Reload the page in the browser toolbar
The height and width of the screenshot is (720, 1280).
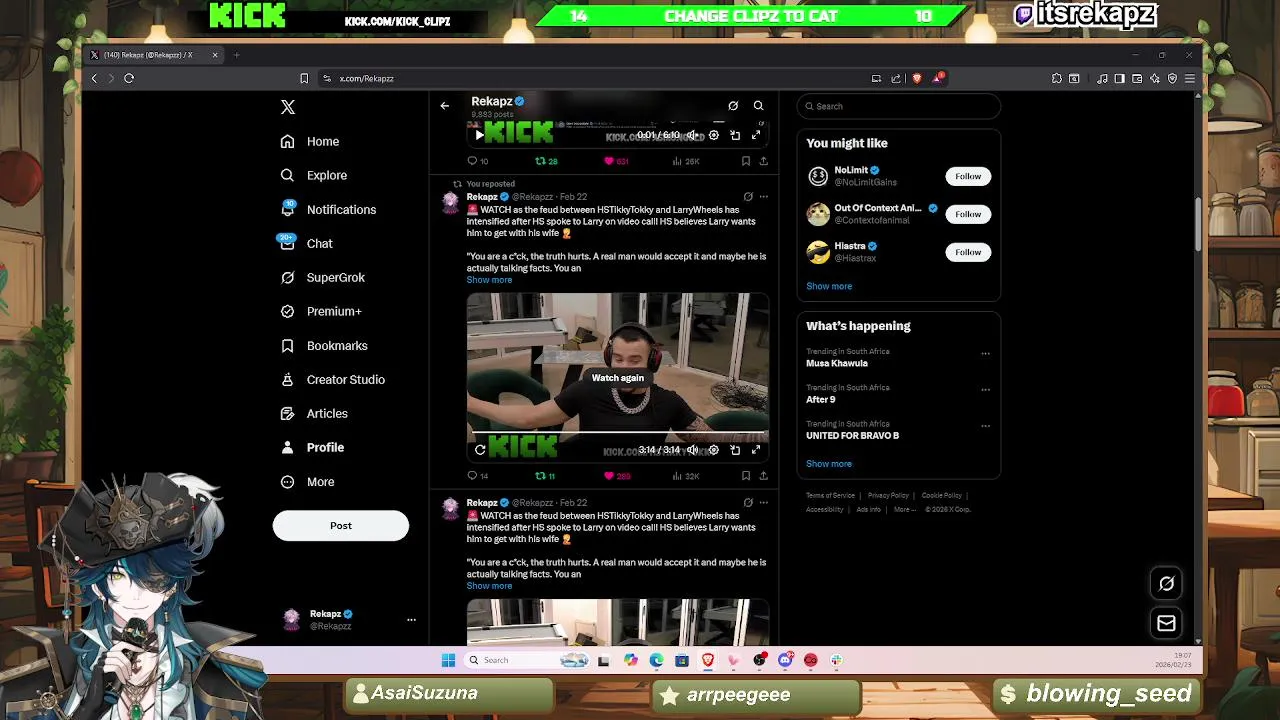(x=129, y=78)
